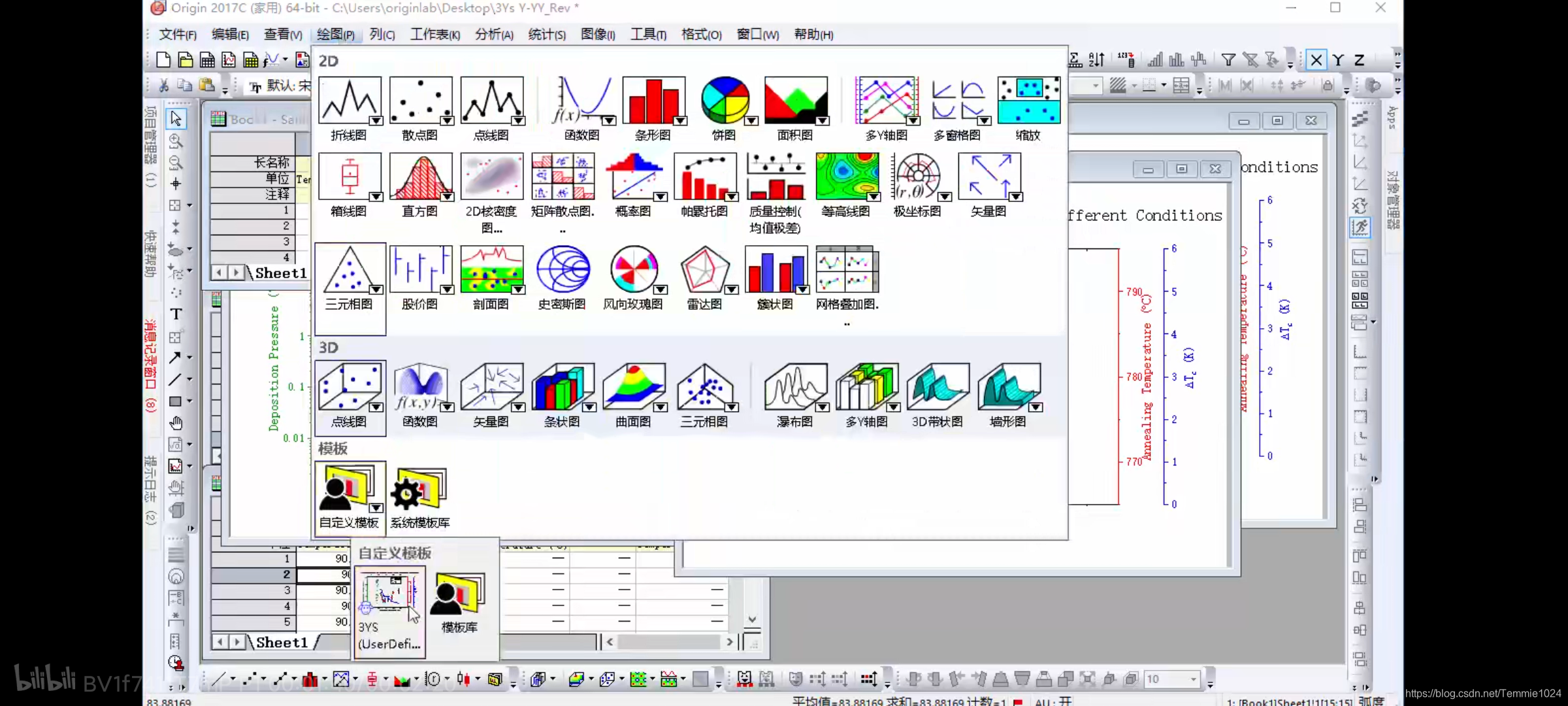Choose the 极坐标图 polar plot icon

(917, 176)
